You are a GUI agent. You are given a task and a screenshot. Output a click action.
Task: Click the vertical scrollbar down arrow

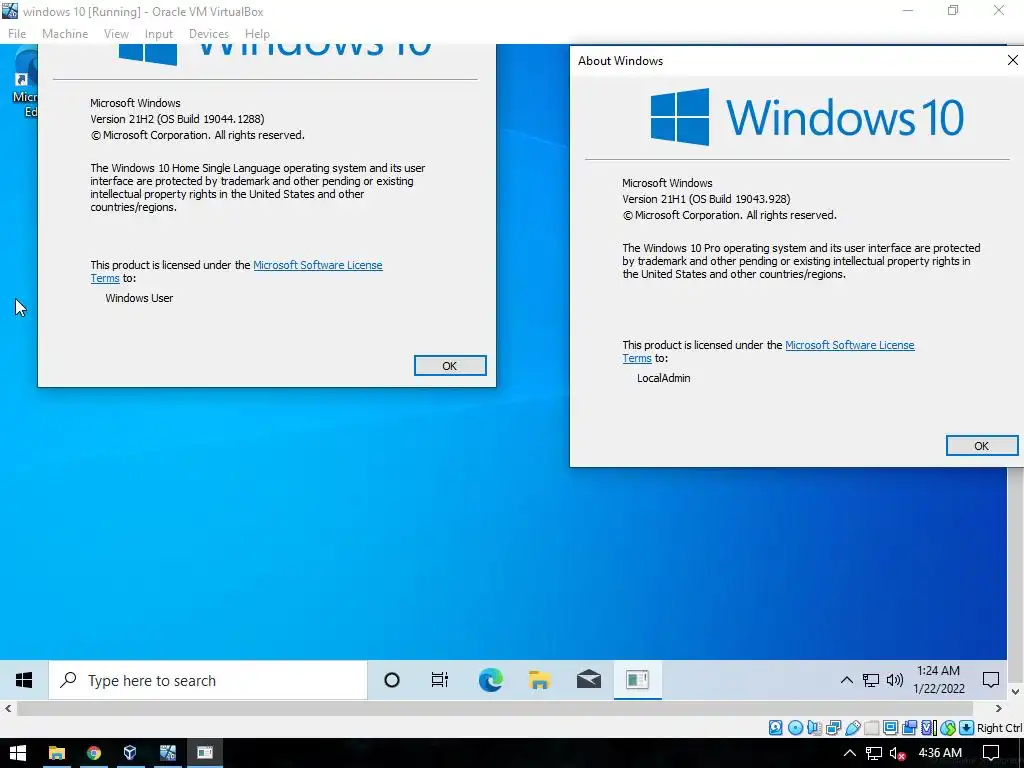(1015, 691)
